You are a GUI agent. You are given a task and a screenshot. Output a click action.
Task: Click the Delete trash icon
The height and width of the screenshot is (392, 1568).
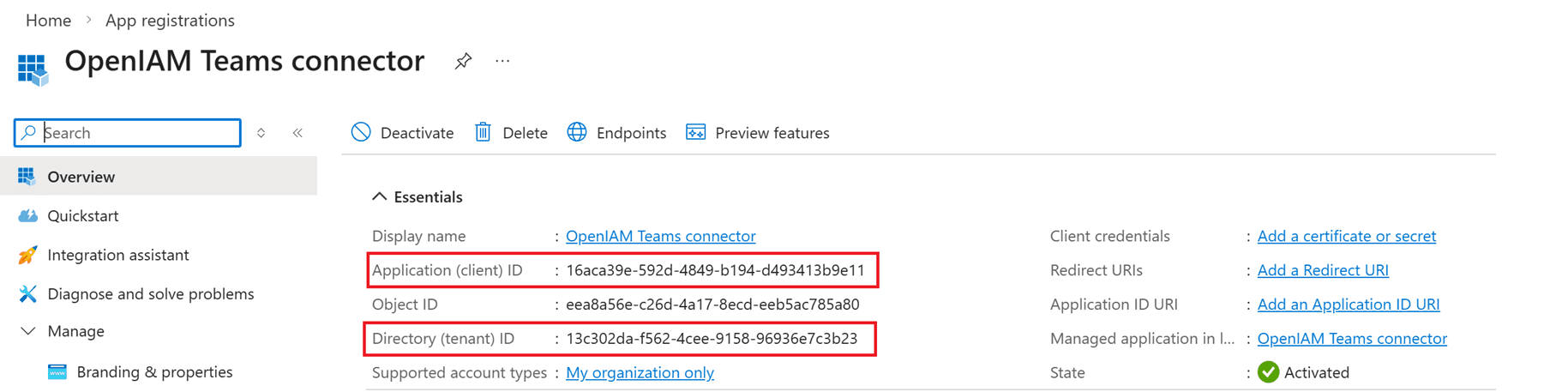click(x=484, y=132)
